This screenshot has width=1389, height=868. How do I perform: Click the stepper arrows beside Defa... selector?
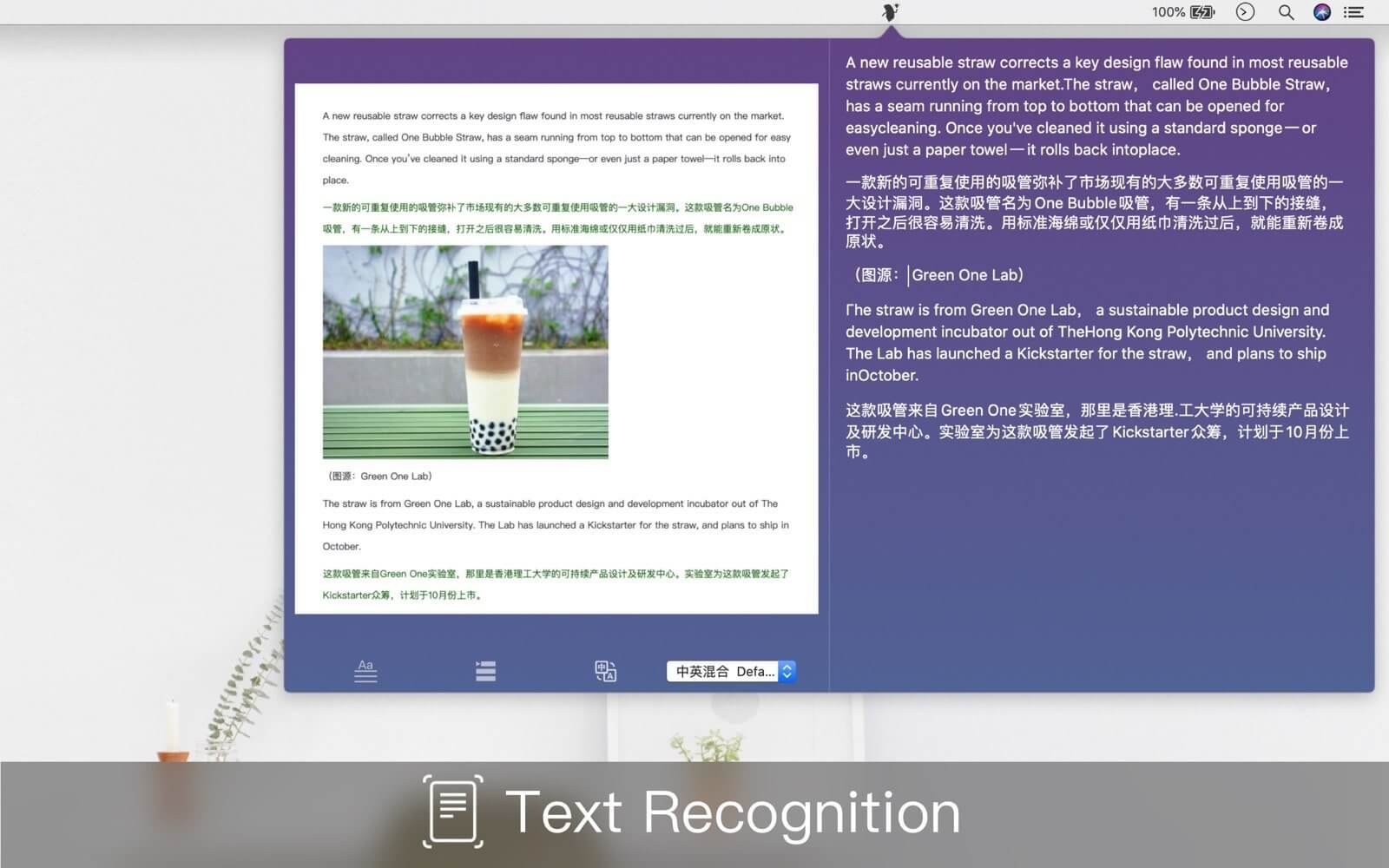coord(785,671)
